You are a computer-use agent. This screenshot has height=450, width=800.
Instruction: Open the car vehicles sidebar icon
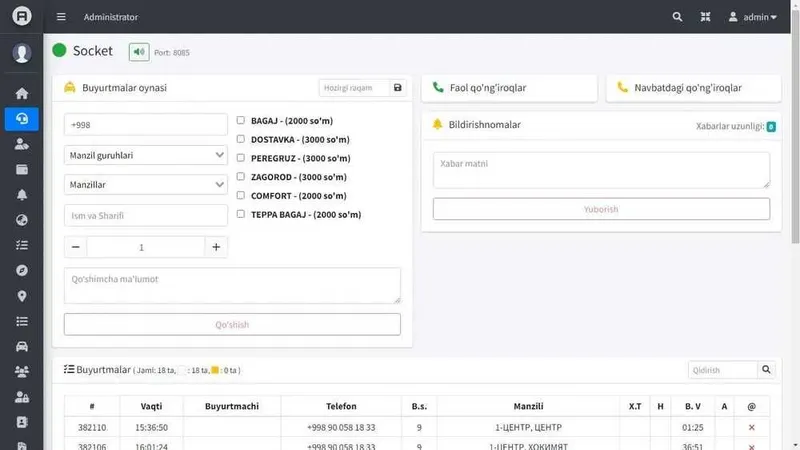click(x=21, y=346)
